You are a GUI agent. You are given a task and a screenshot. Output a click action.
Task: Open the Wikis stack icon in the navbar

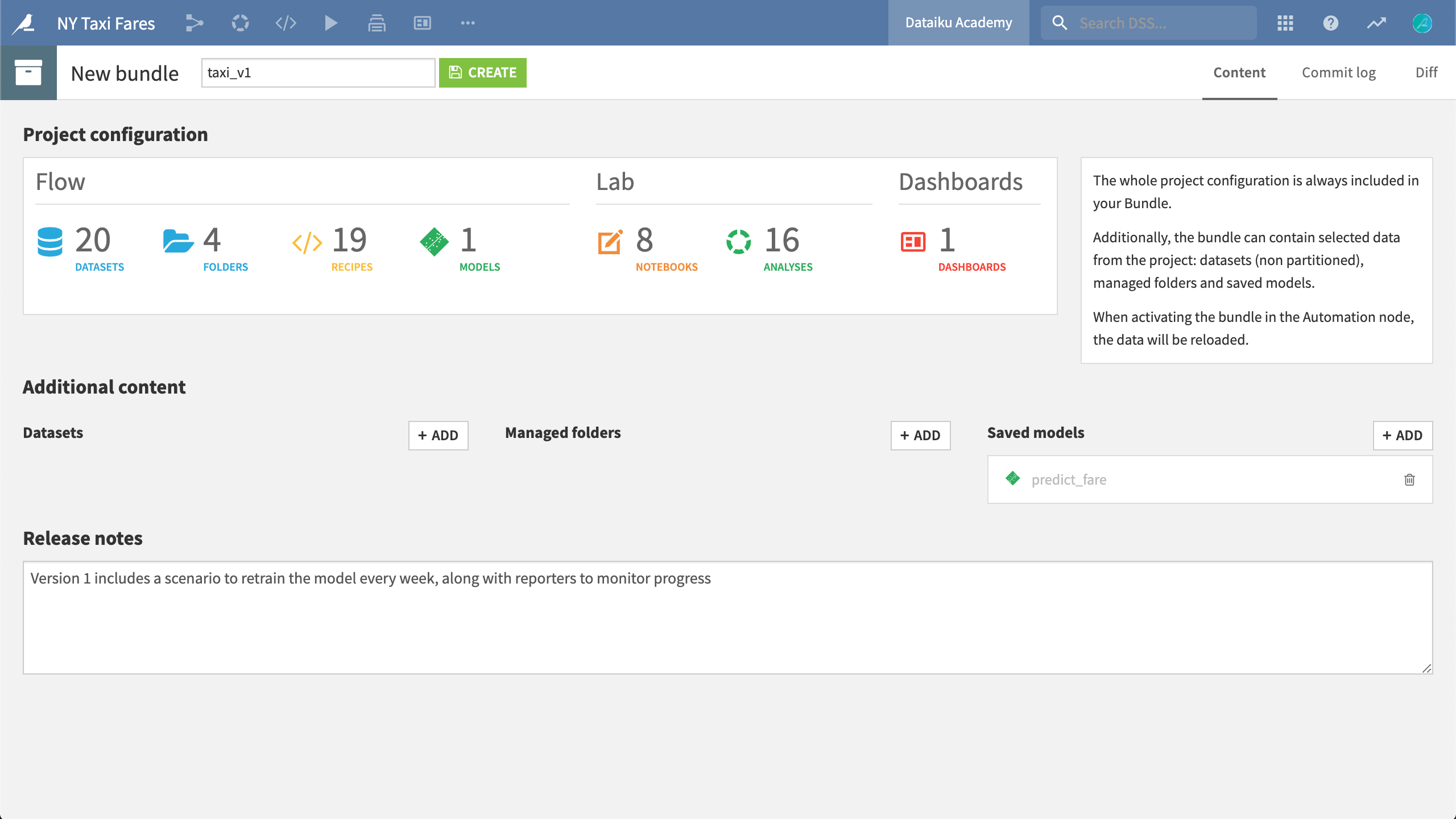377,23
